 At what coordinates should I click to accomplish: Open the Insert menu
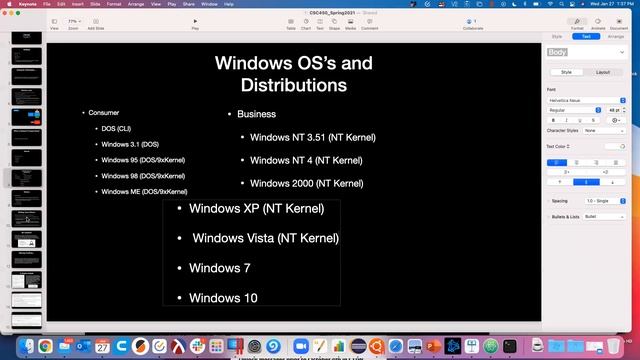pyautogui.click(x=78, y=4)
